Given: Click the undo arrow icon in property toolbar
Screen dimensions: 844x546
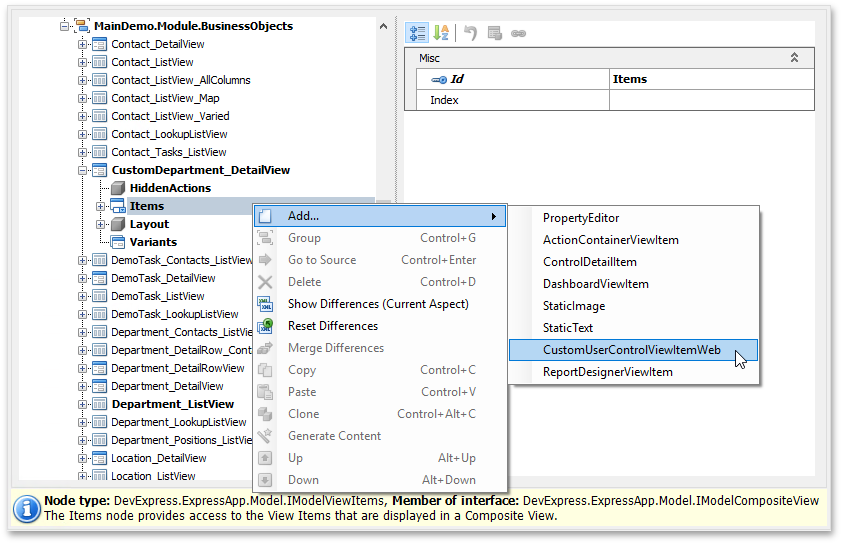Looking at the screenshot, I should point(470,33).
